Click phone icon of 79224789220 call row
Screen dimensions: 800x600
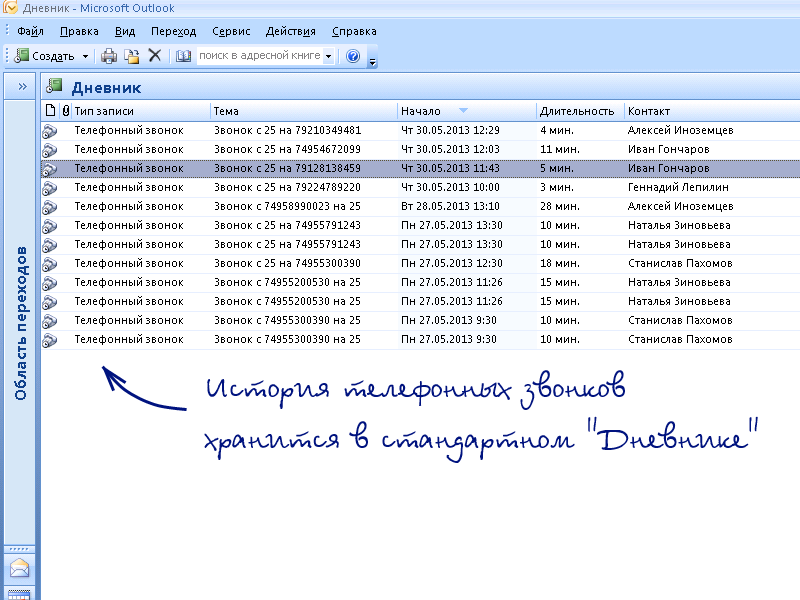[x=50, y=188]
